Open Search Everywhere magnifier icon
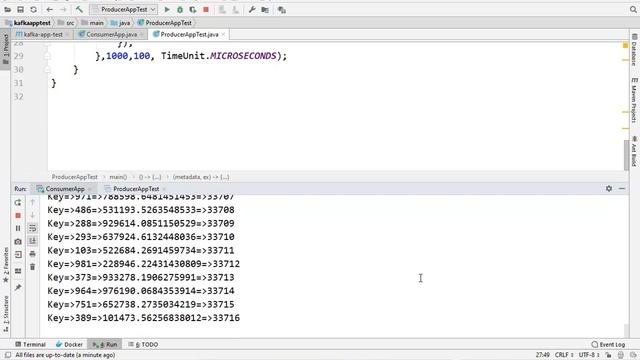 tap(633, 9)
